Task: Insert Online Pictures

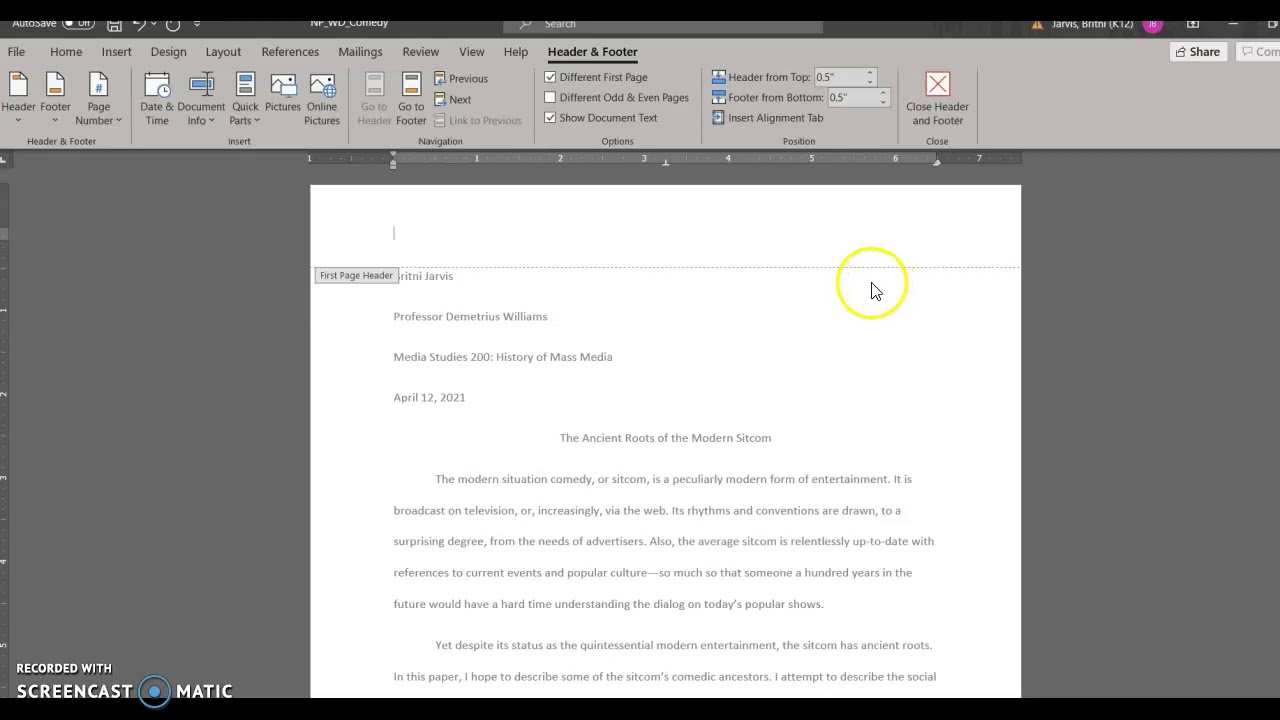Action: 322,99
